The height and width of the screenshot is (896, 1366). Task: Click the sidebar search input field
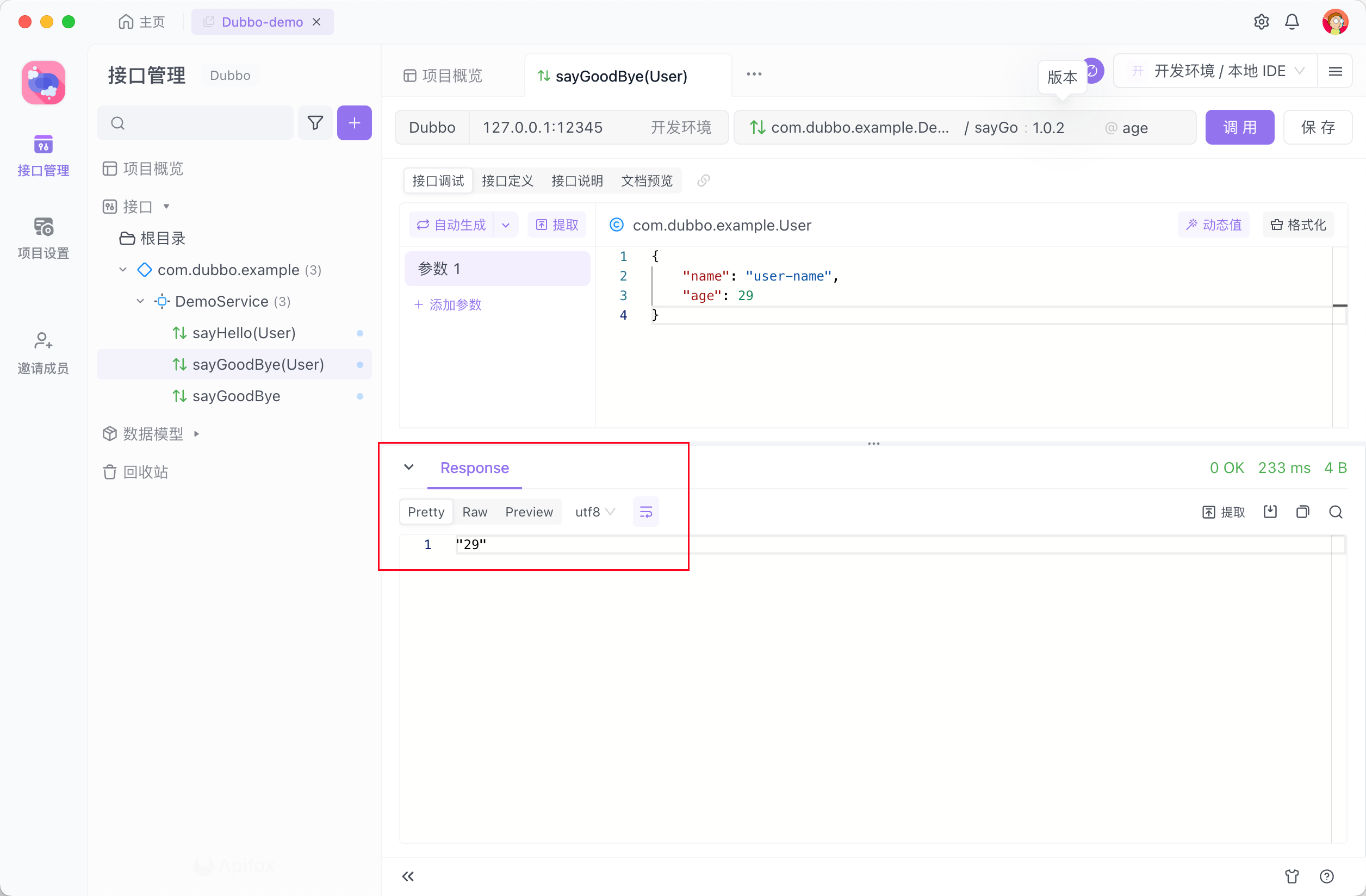195,123
